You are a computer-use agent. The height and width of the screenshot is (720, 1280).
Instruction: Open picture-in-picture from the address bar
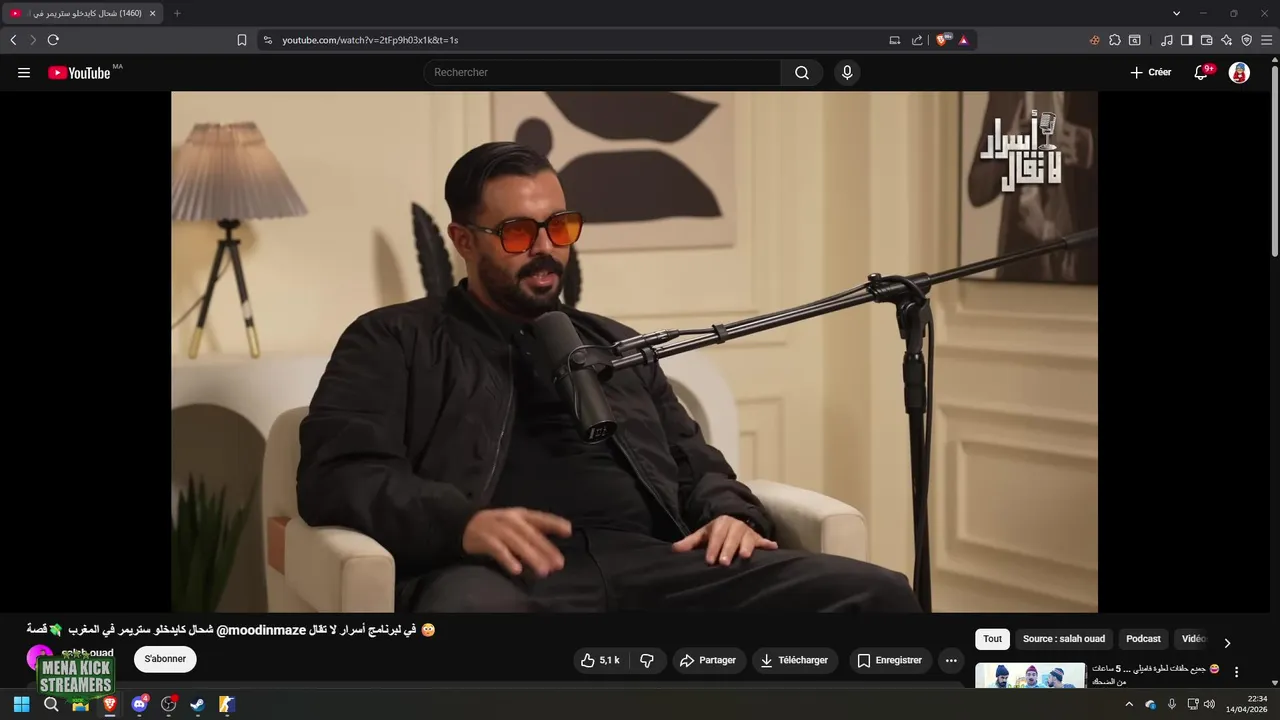point(895,40)
